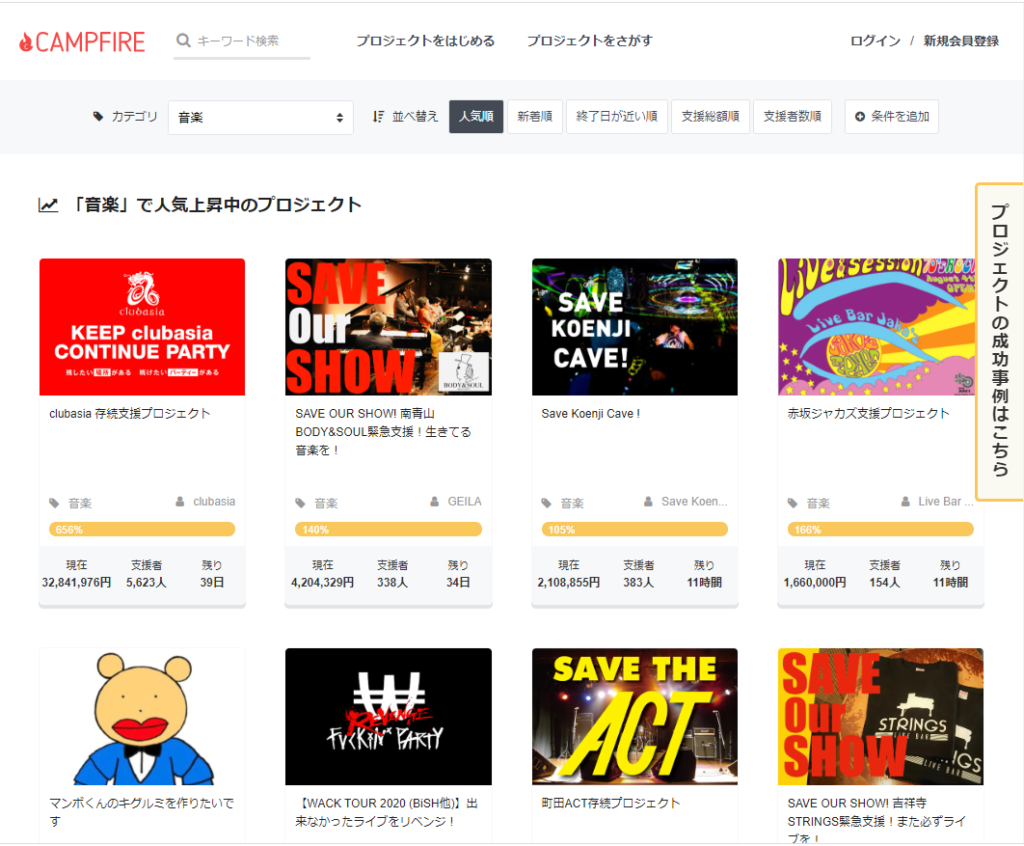1024x846 pixels.
Task: Click the user icon beside clubasia owner
Action: tap(180, 502)
